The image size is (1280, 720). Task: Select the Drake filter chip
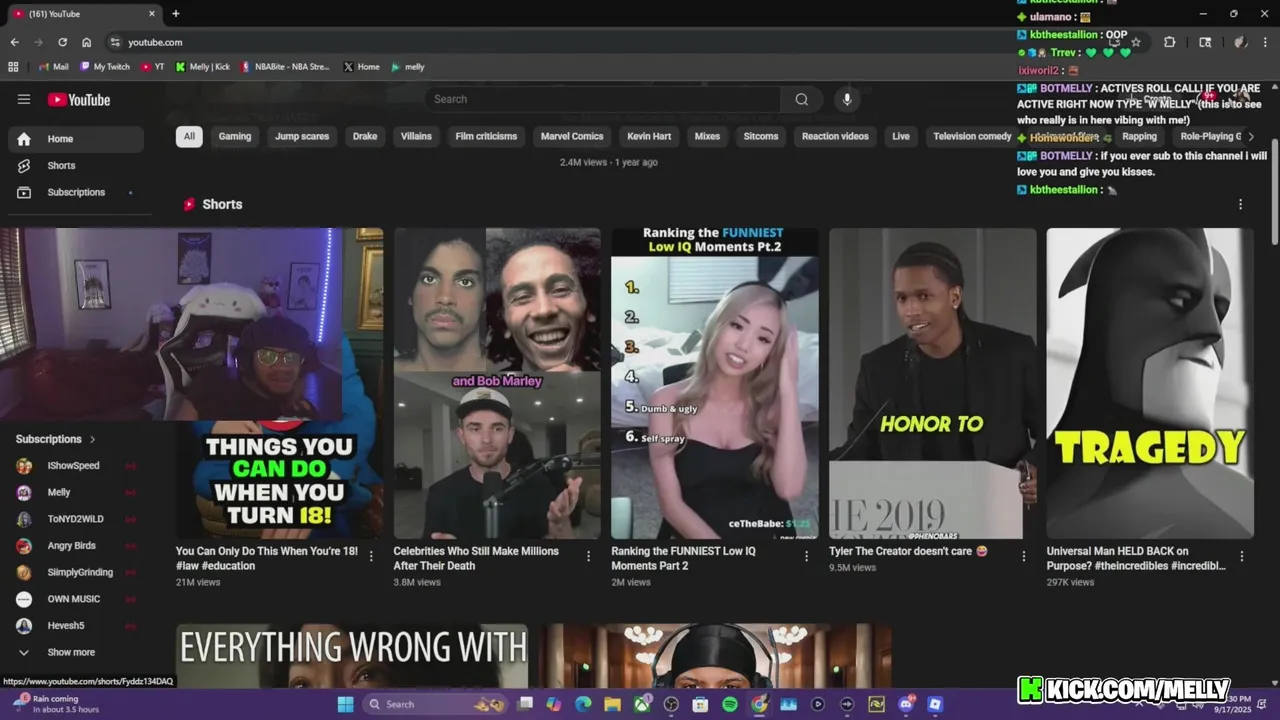365,136
